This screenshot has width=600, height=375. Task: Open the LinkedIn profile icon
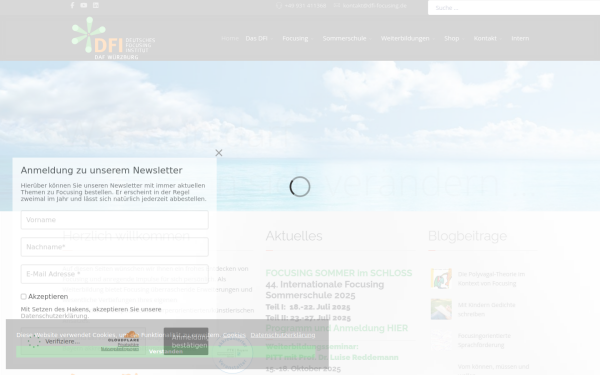(x=96, y=5)
